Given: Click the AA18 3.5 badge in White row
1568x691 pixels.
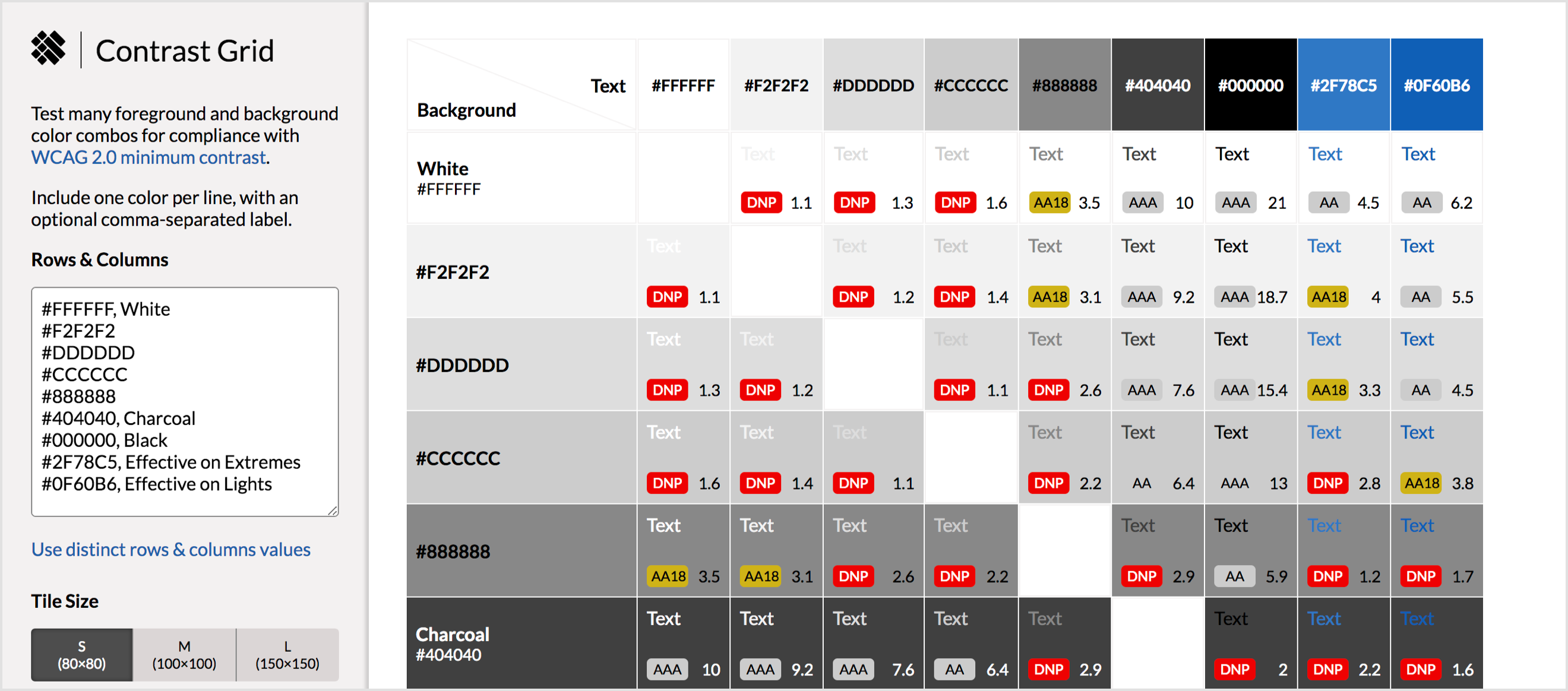Looking at the screenshot, I should pos(1050,202).
